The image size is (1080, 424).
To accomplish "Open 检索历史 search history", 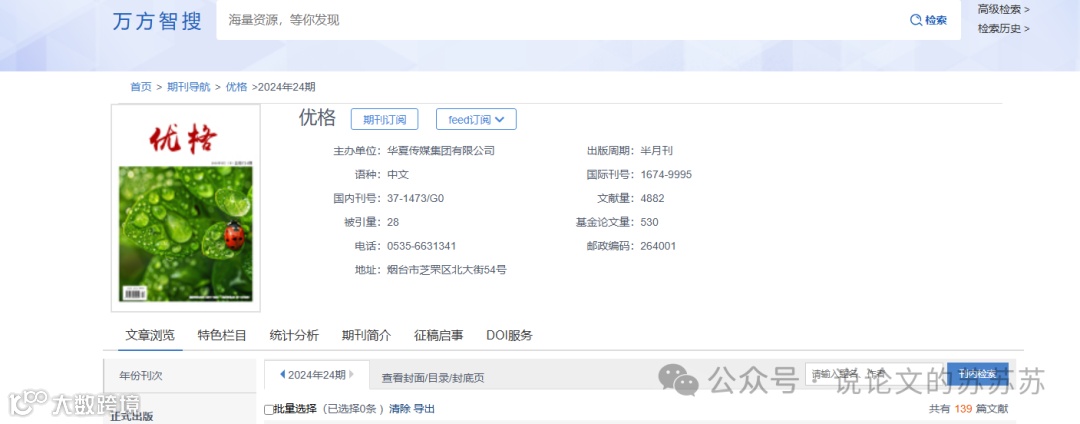I will [x=1004, y=28].
